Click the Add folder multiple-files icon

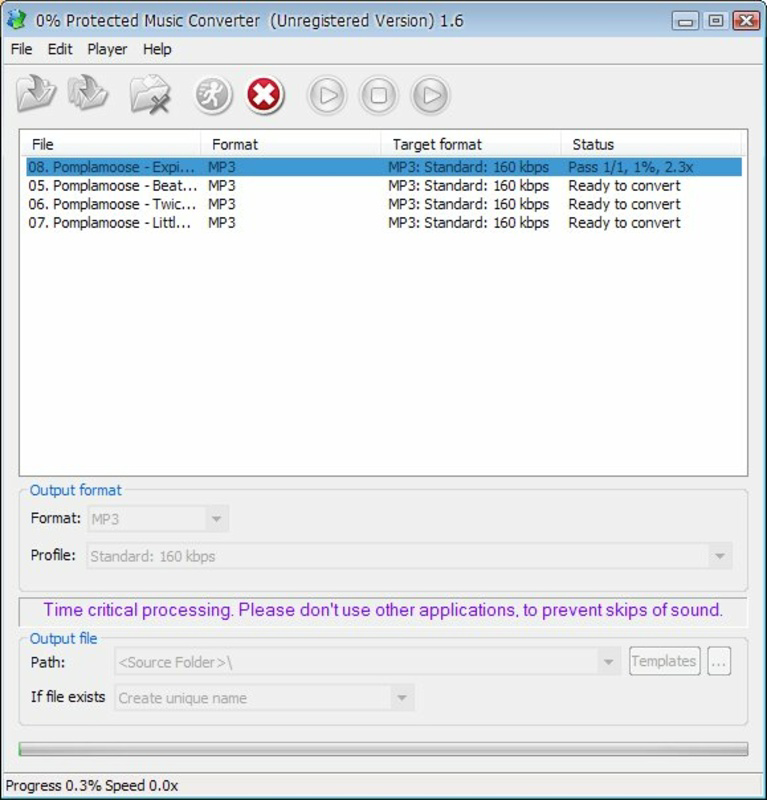click(x=87, y=93)
